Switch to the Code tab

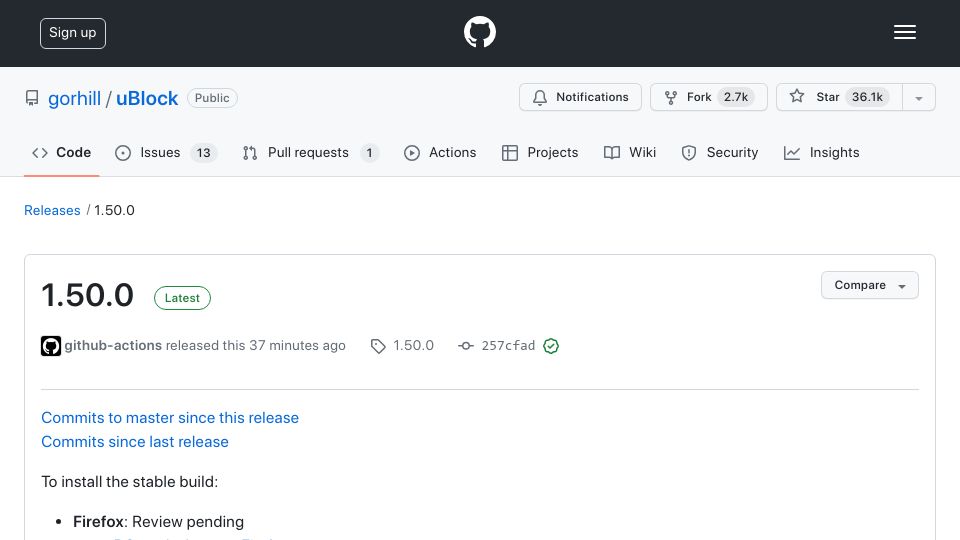[61, 152]
